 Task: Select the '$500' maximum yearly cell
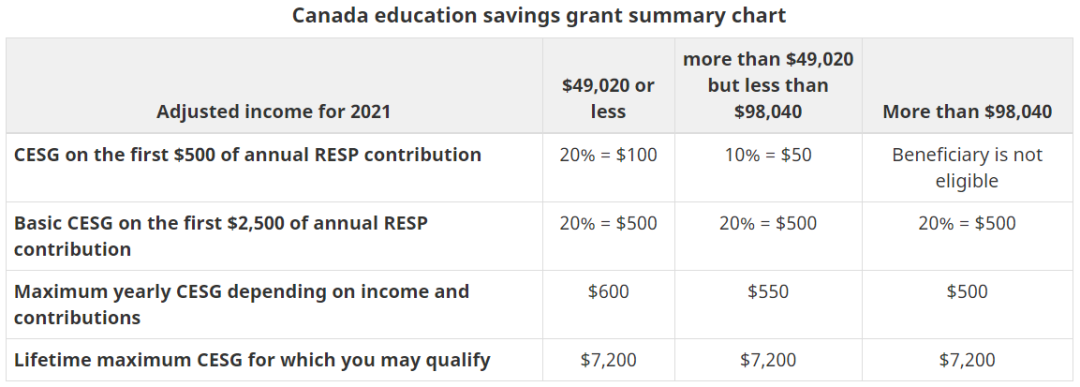[967, 291]
